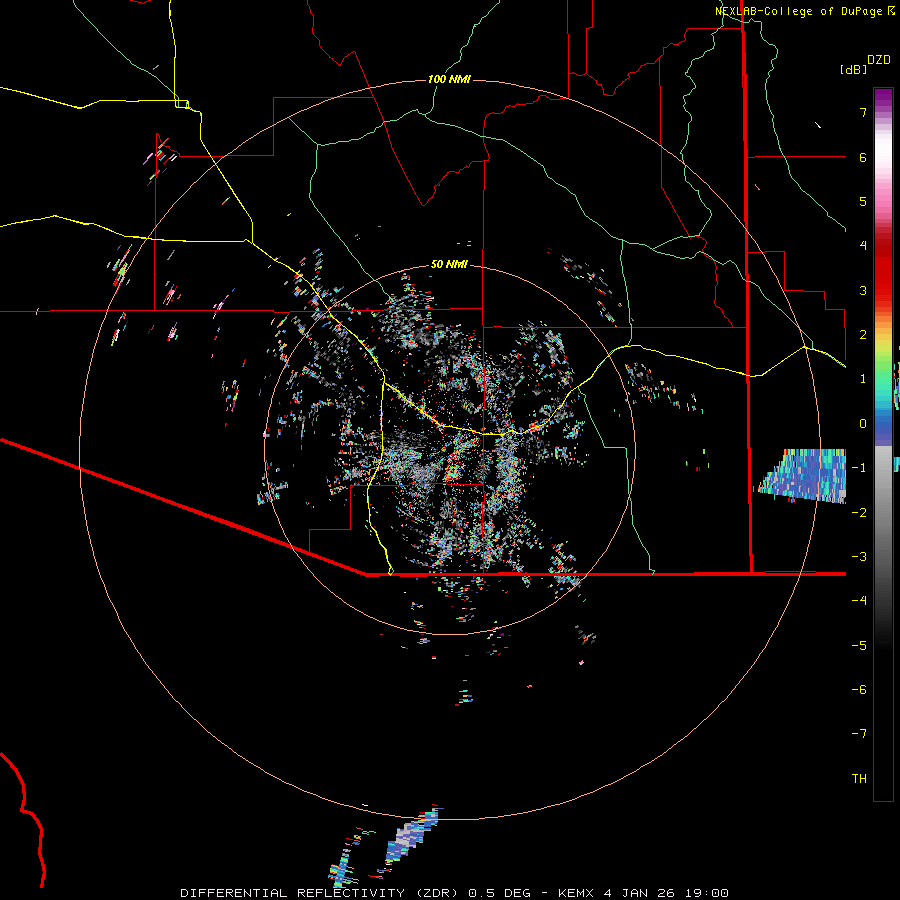Click the DIFFERENTIAL REFLECTIVITY (ZDR) caption
Screen dimensions: 900x900
point(319,893)
